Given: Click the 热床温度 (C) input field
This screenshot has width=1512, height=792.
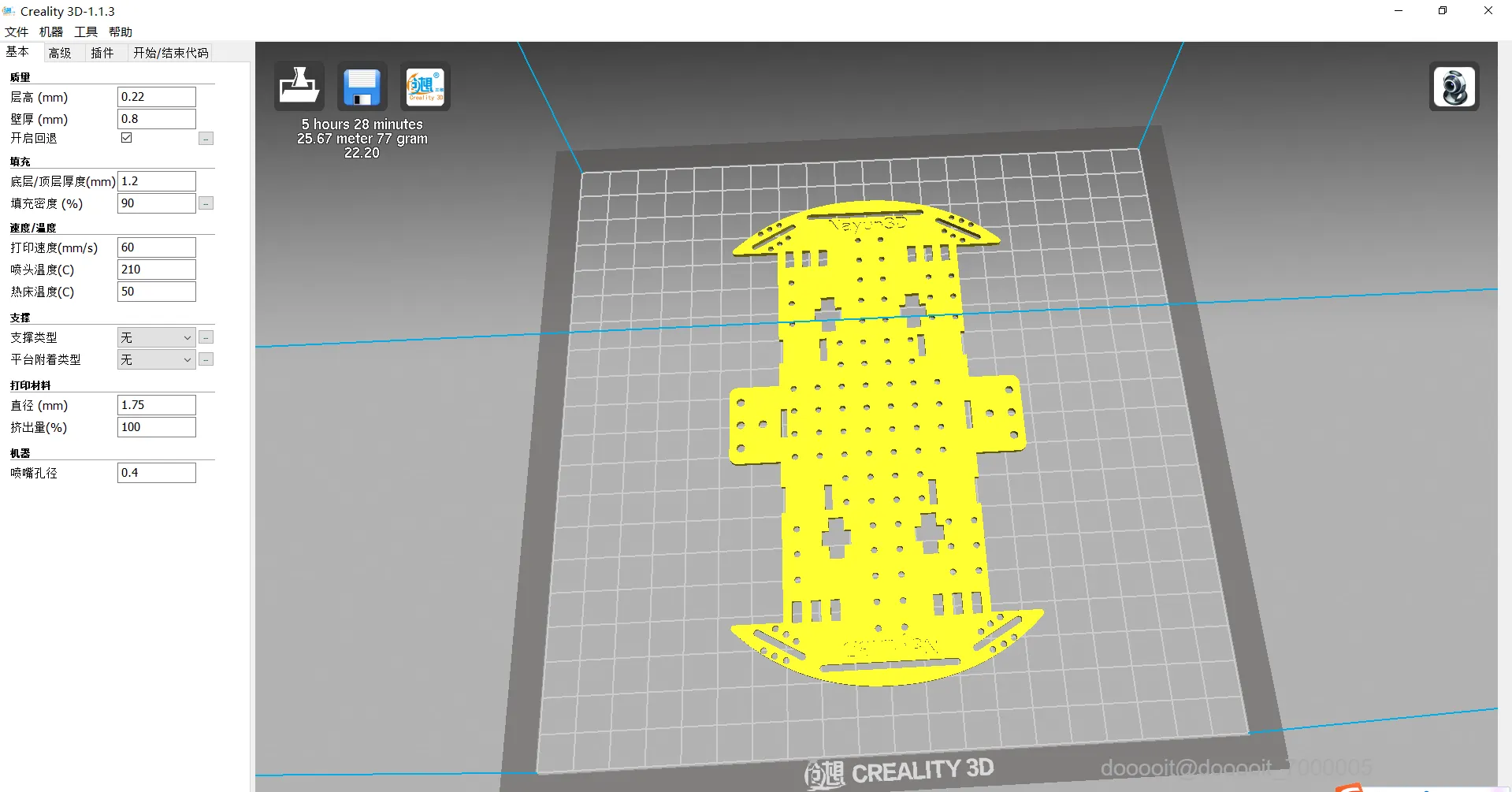Looking at the screenshot, I should click(x=156, y=292).
